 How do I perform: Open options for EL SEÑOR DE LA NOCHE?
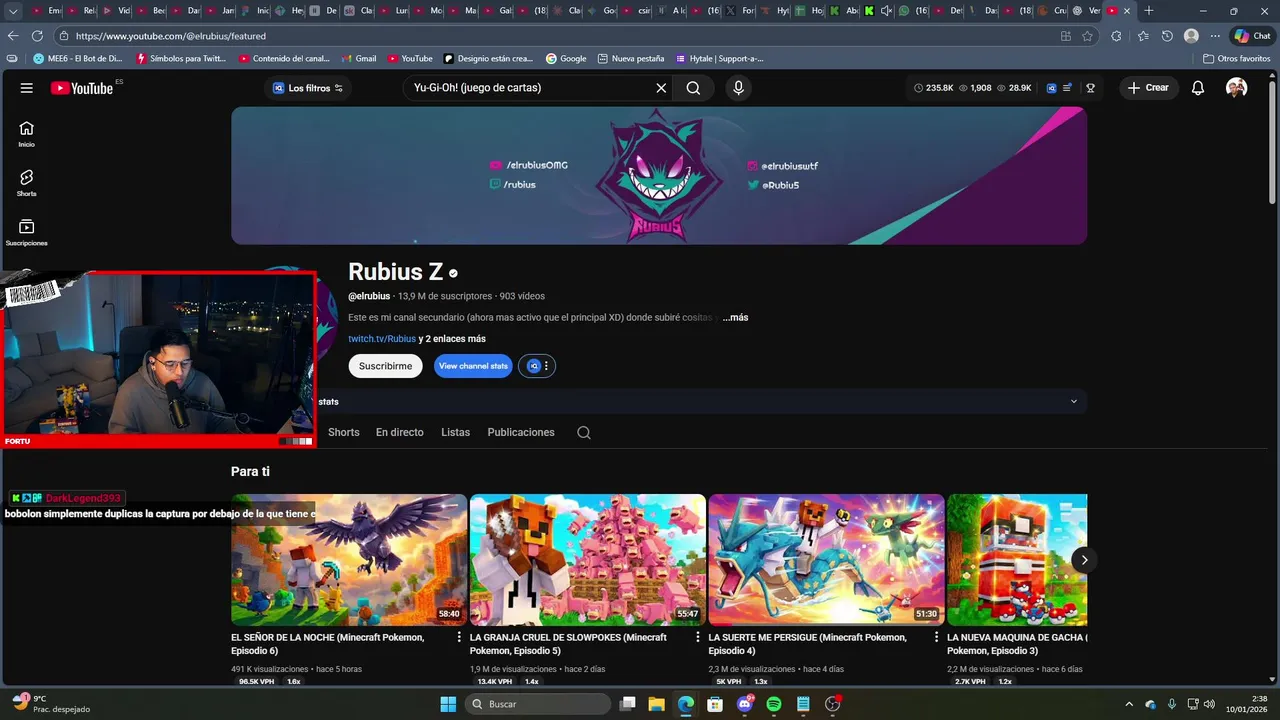459,637
